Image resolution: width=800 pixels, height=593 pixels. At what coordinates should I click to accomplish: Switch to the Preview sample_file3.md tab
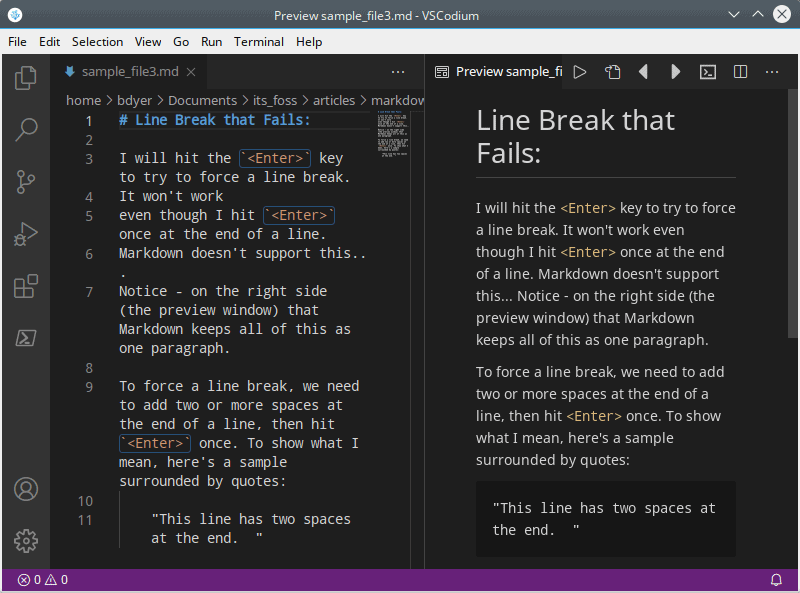click(498, 72)
